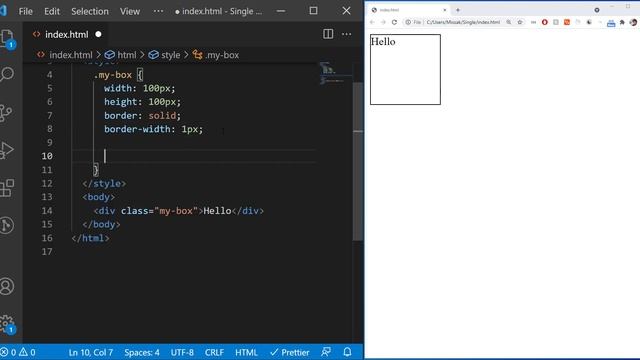This screenshot has height=360, width=640.
Task: Click the Hello box in browser page
Action: (x=405, y=69)
